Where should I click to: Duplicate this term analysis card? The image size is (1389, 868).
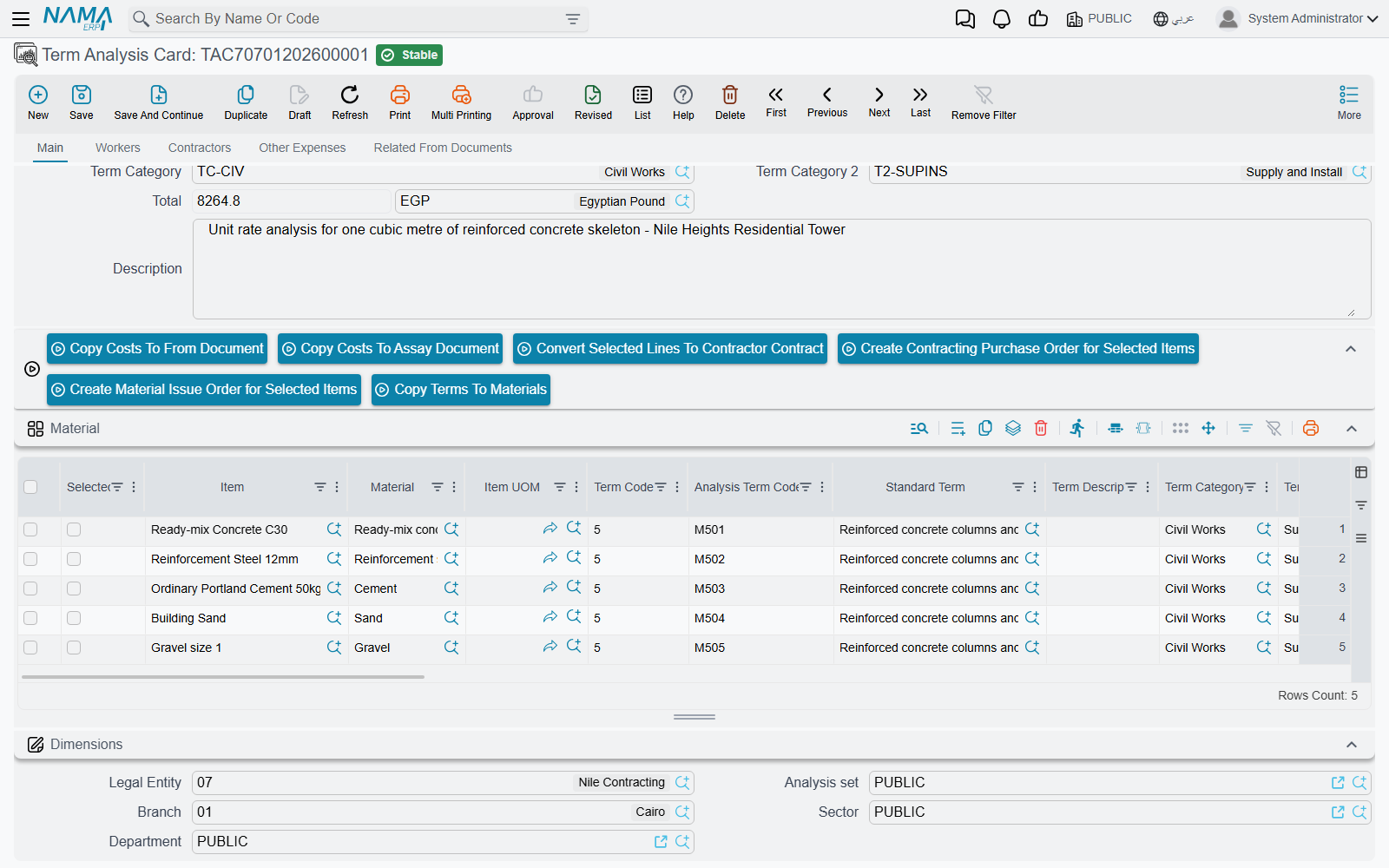tap(246, 102)
